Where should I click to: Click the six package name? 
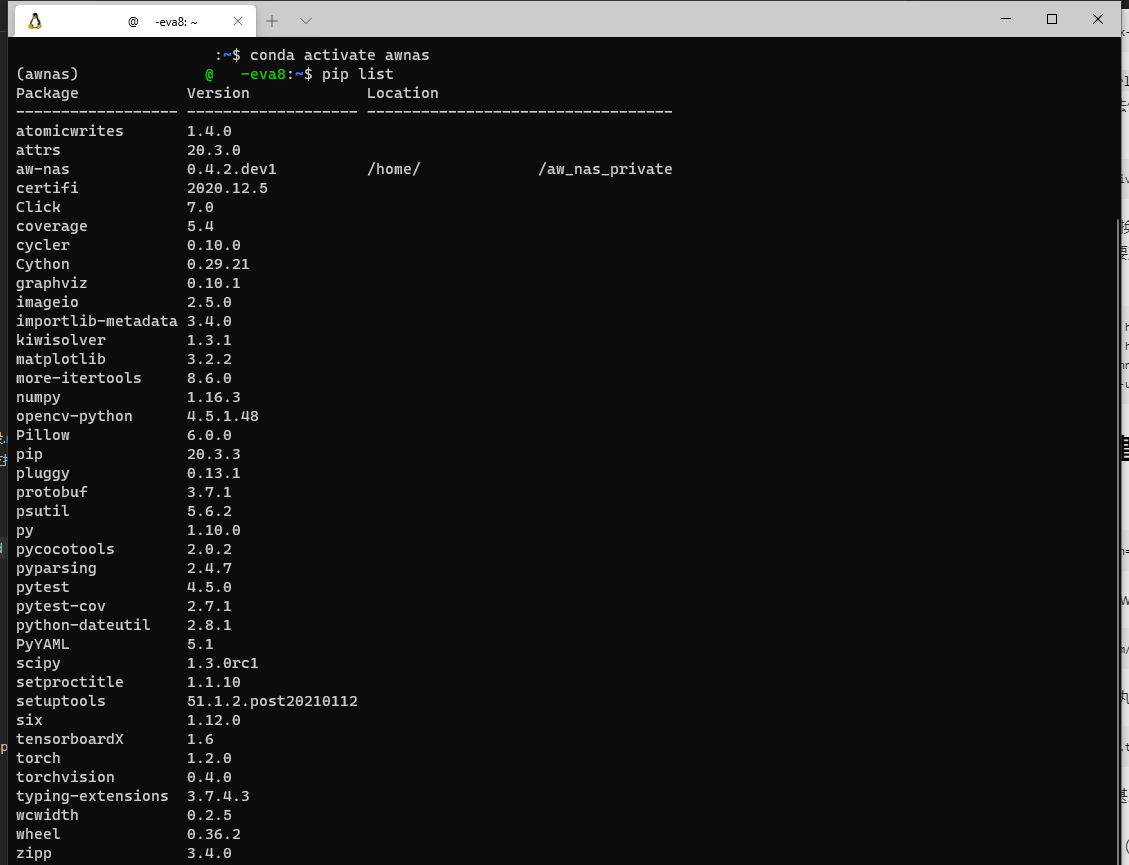[29, 720]
